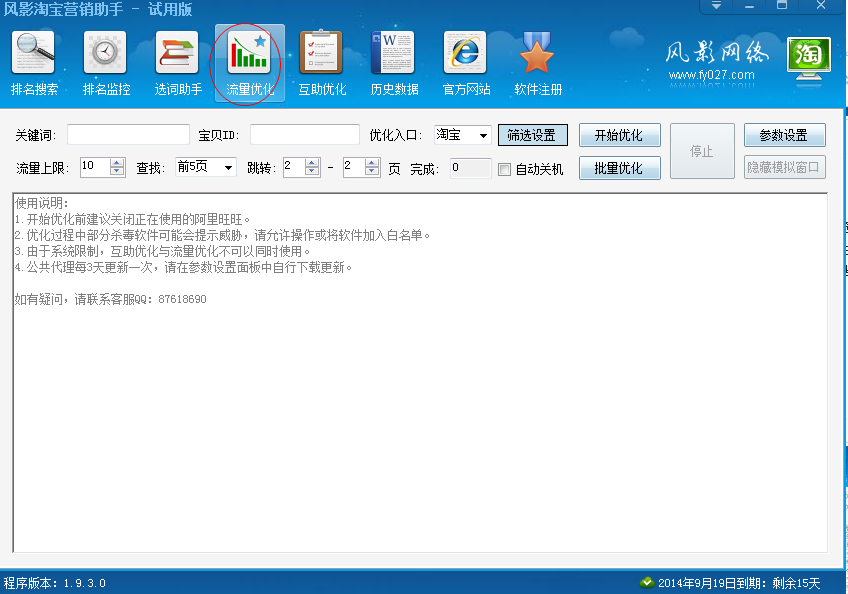Image resolution: width=848 pixels, height=594 pixels.
Task: Click the customer service QQ 87618690 text
Action: click(110, 299)
